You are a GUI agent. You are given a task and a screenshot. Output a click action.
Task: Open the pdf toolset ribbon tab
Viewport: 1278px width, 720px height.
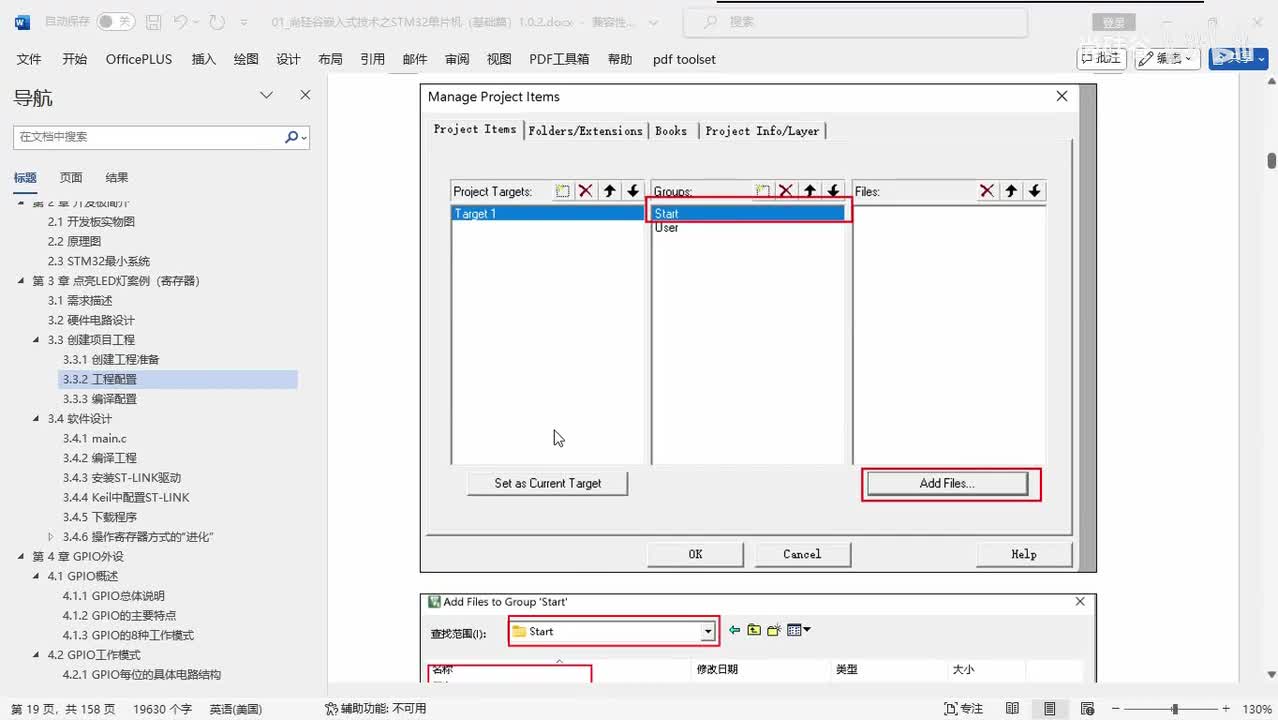coord(684,59)
